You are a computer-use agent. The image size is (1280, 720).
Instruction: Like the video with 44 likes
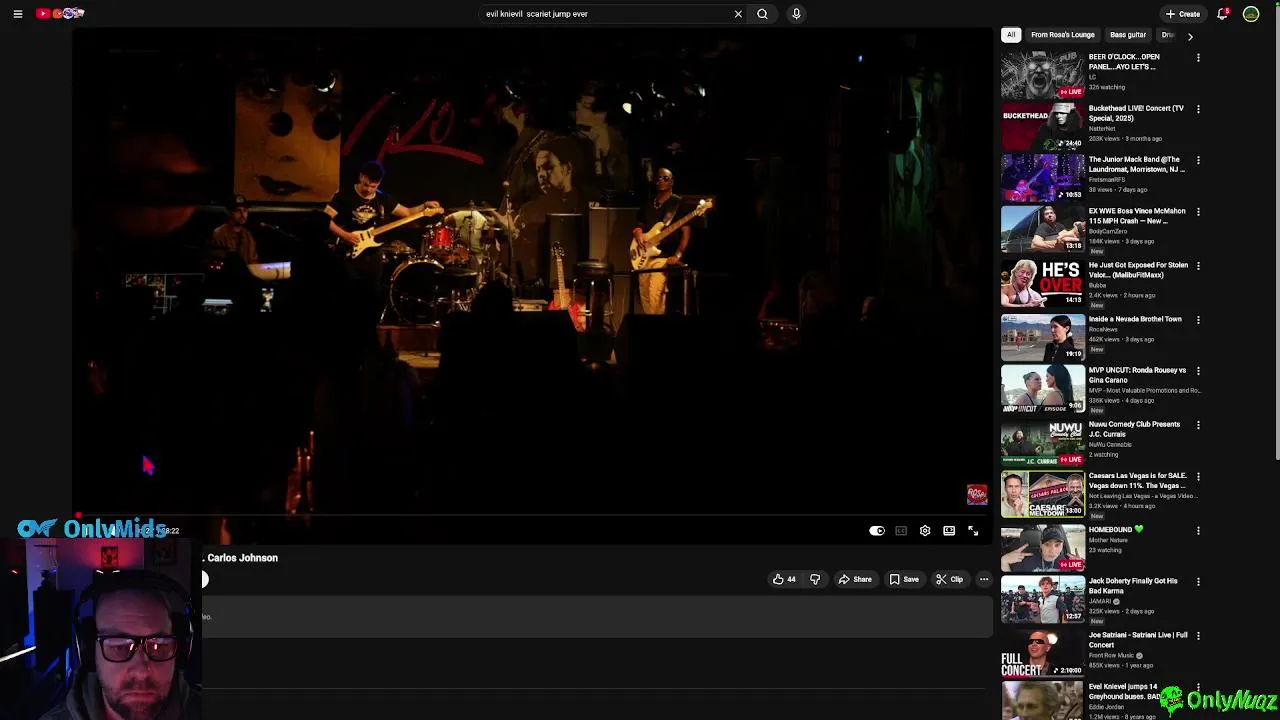click(785, 579)
